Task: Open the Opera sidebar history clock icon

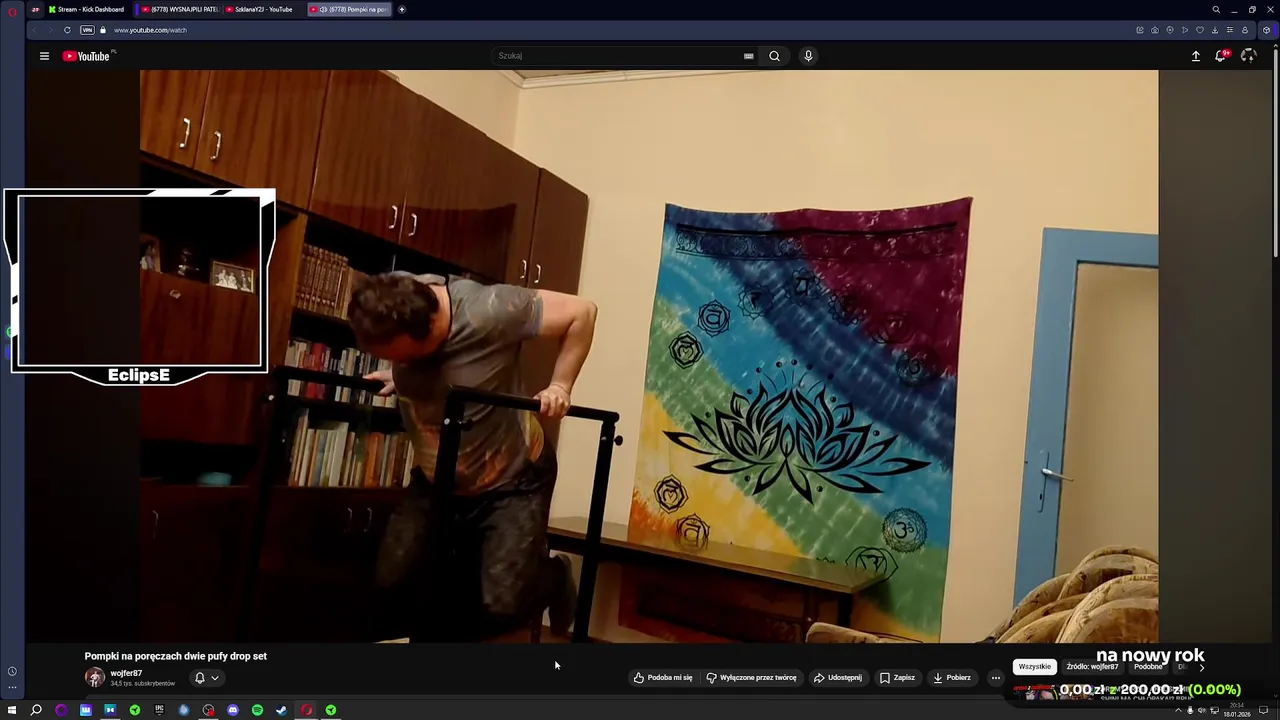Action: 12,671
